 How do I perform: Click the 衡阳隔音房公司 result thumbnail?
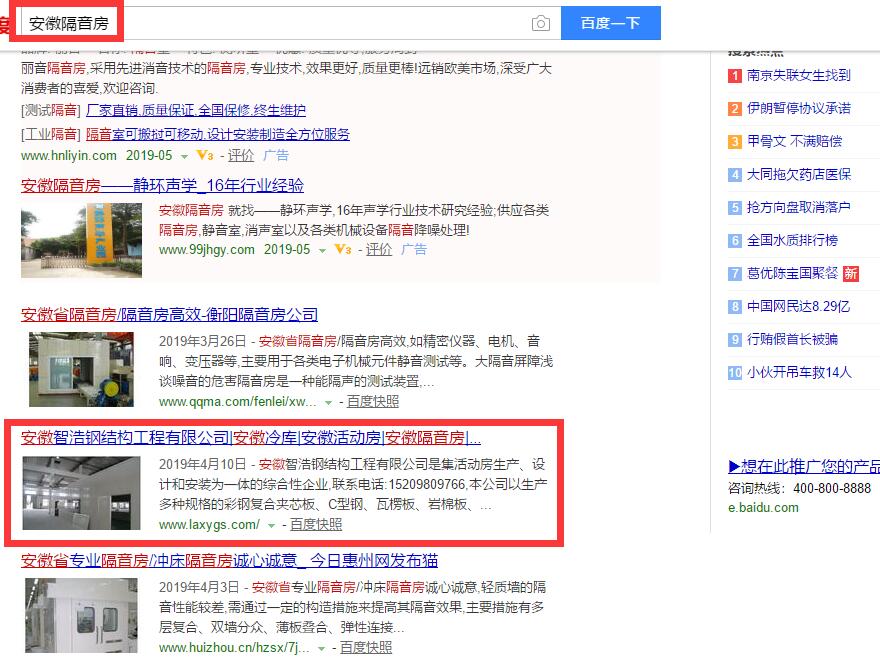(81, 369)
